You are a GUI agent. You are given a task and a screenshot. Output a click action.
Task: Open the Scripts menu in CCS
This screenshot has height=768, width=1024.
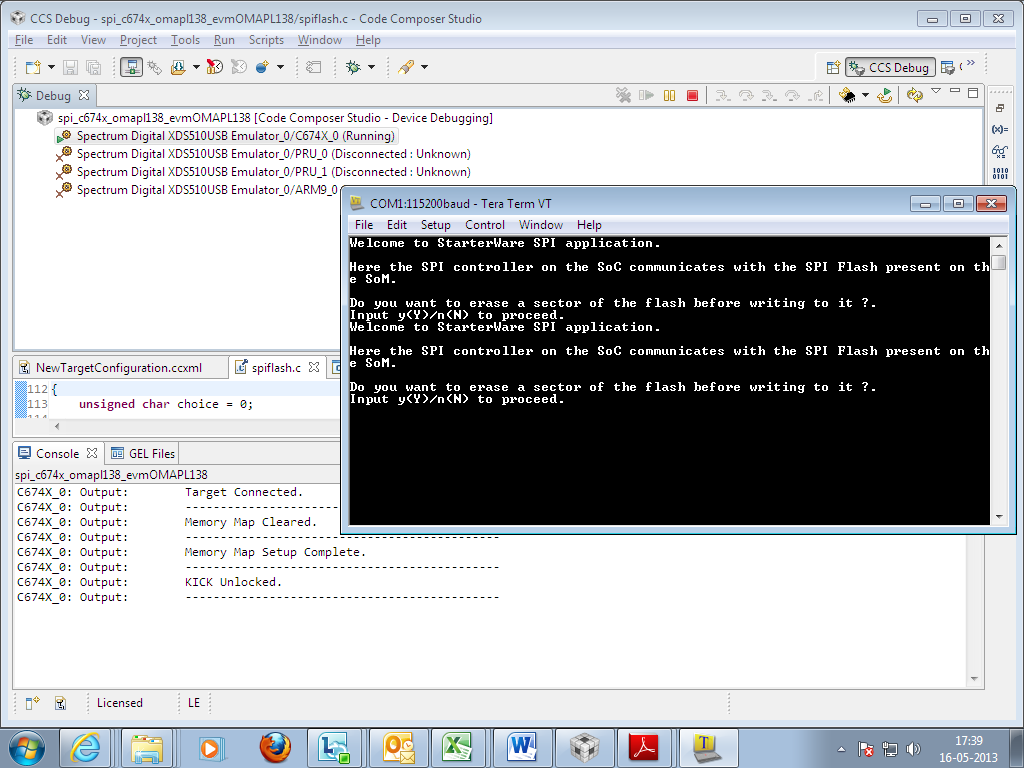tap(266, 40)
